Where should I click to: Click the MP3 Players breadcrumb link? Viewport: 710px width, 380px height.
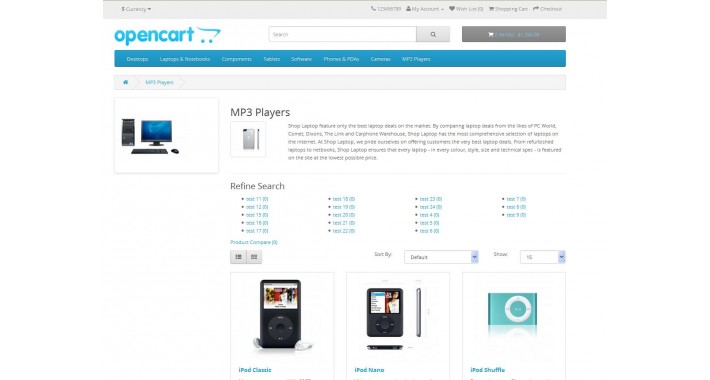point(159,82)
